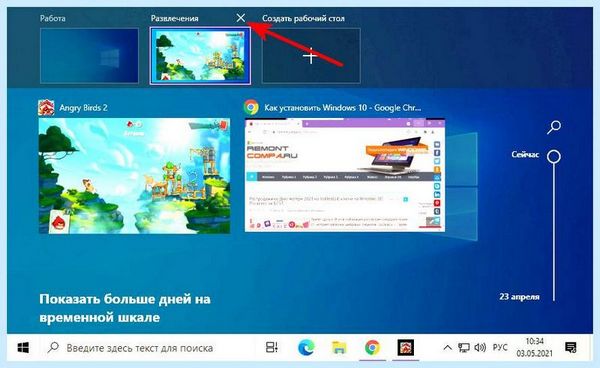Close the Развлечения virtual desktop

241,18
